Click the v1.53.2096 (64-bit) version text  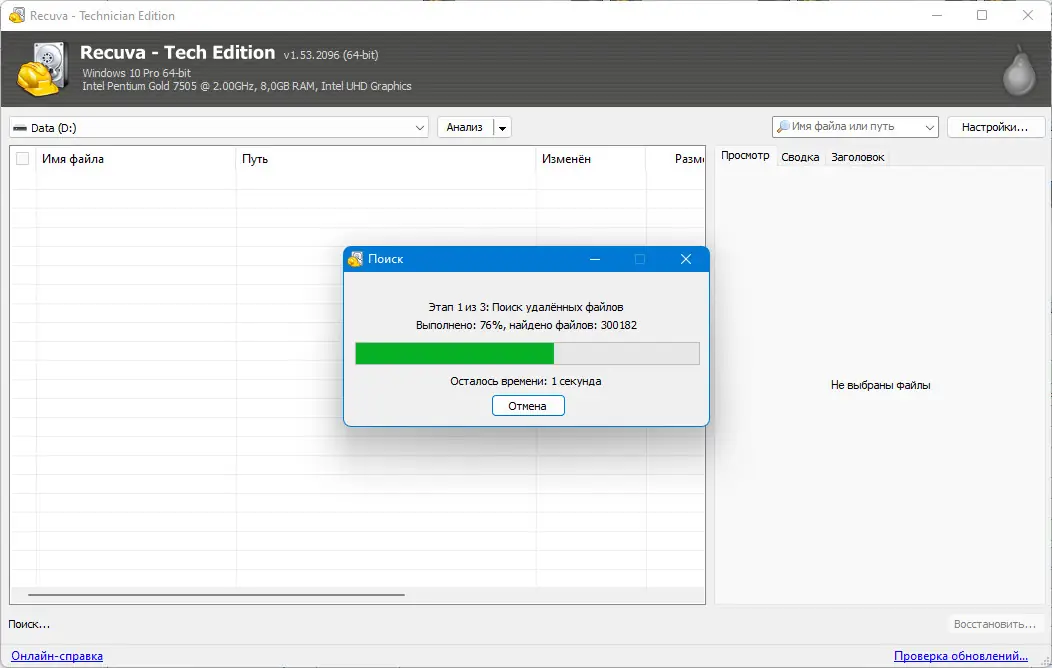point(331,55)
